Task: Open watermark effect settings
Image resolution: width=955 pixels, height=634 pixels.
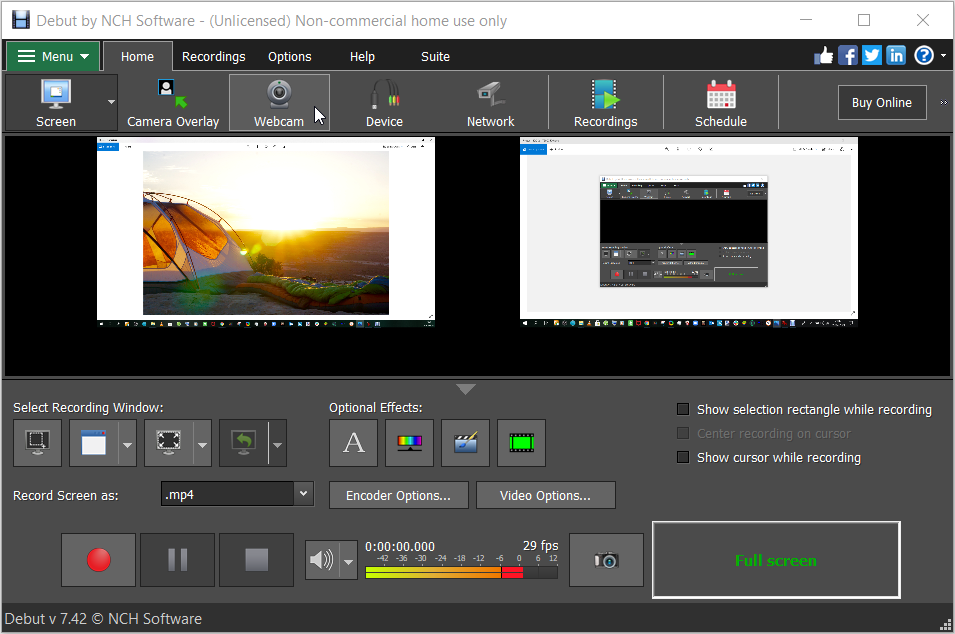Action: tap(465, 443)
